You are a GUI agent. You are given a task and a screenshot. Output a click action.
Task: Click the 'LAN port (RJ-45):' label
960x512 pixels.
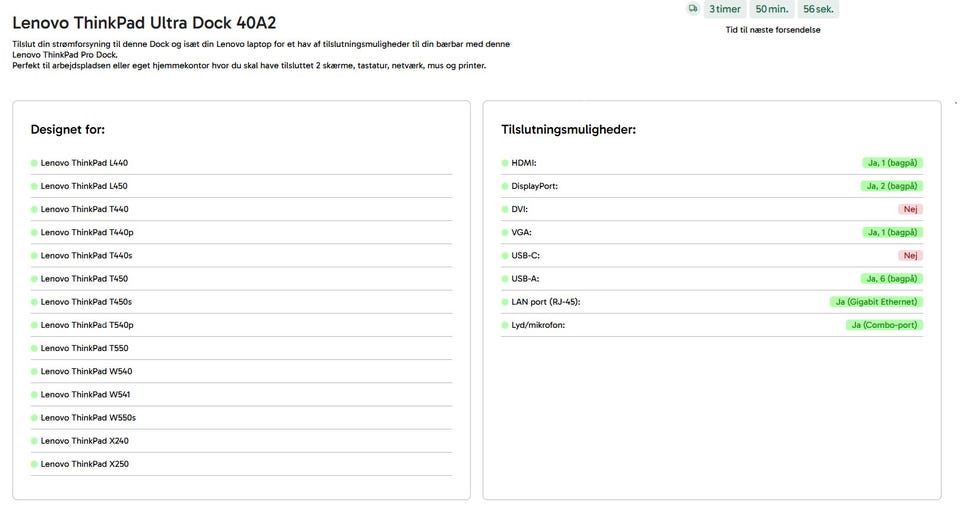tap(546, 302)
